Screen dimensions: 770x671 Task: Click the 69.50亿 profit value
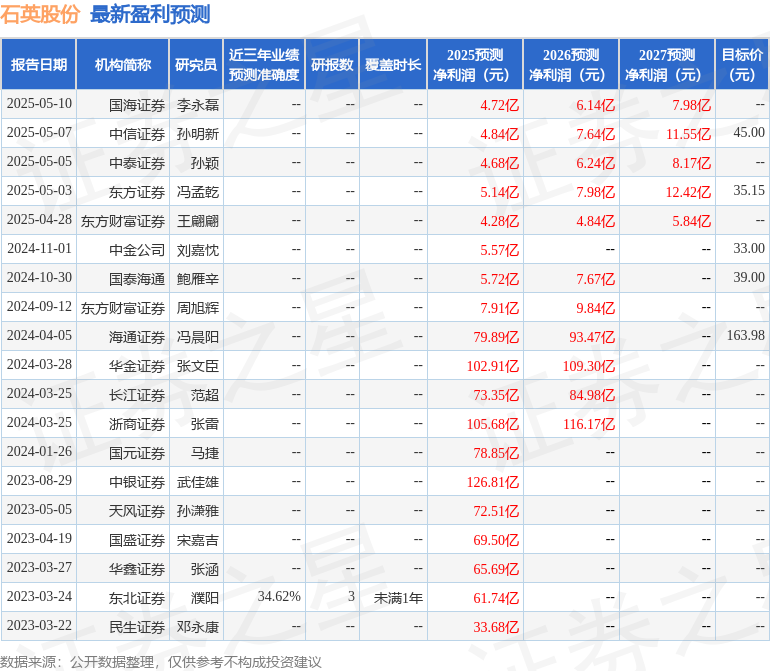[x=496, y=540]
